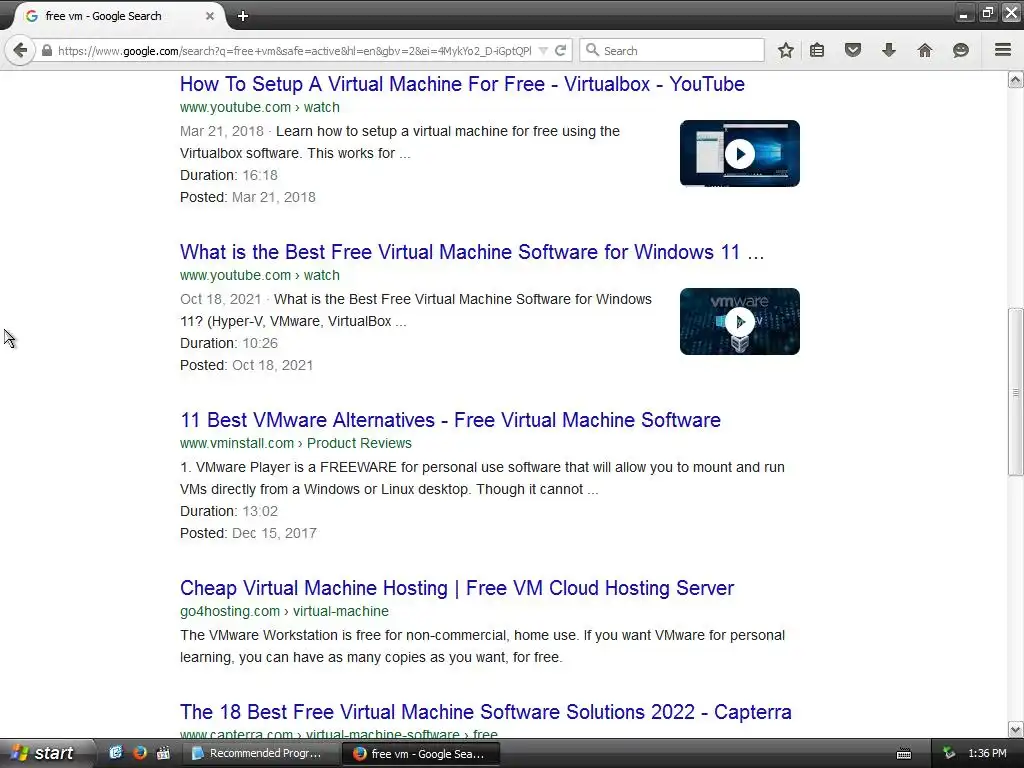
Task: Close the free vm Google Search tab
Action: [210, 16]
